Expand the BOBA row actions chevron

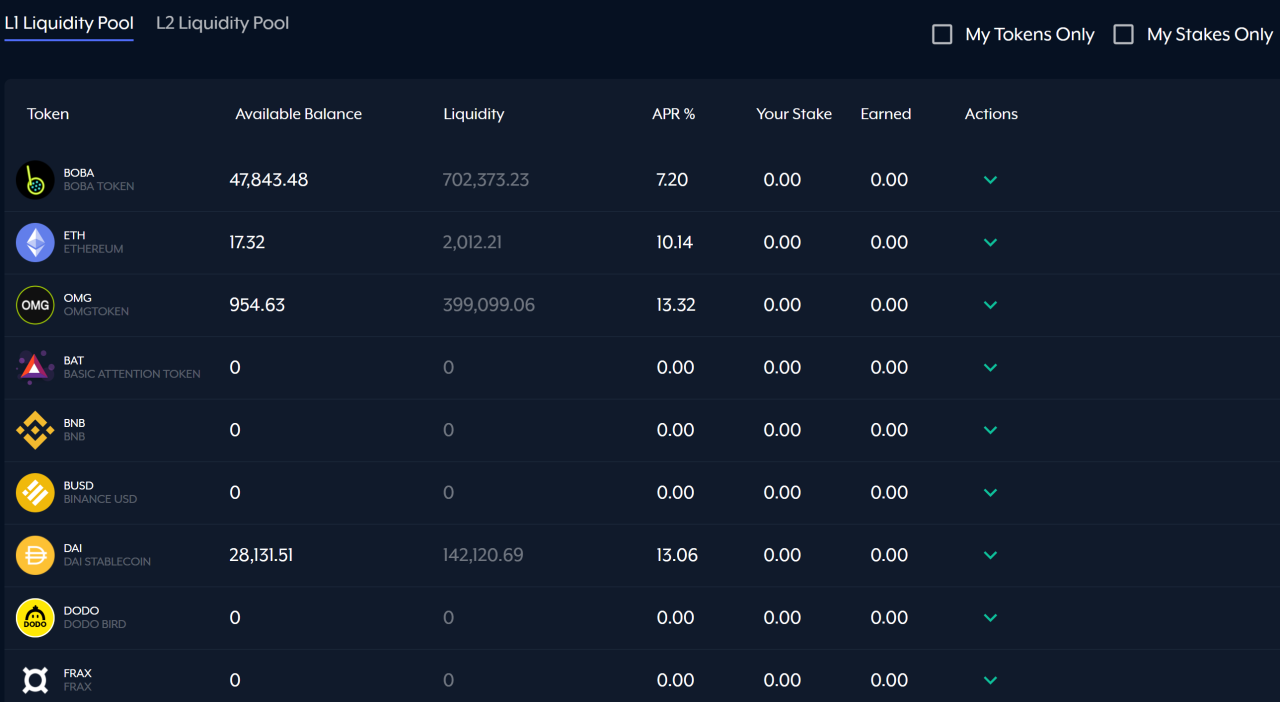click(x=990, y=180)
